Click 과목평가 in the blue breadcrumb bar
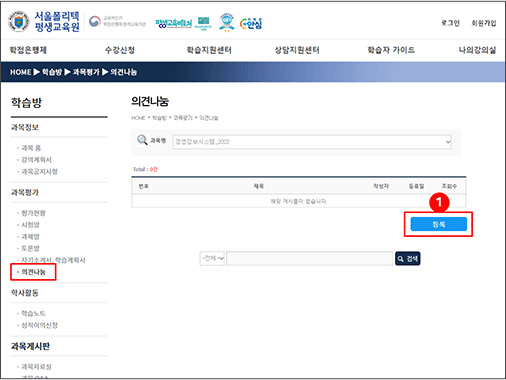Image resolution: width=506 pixels, height=380 pixels. point(86,72)
